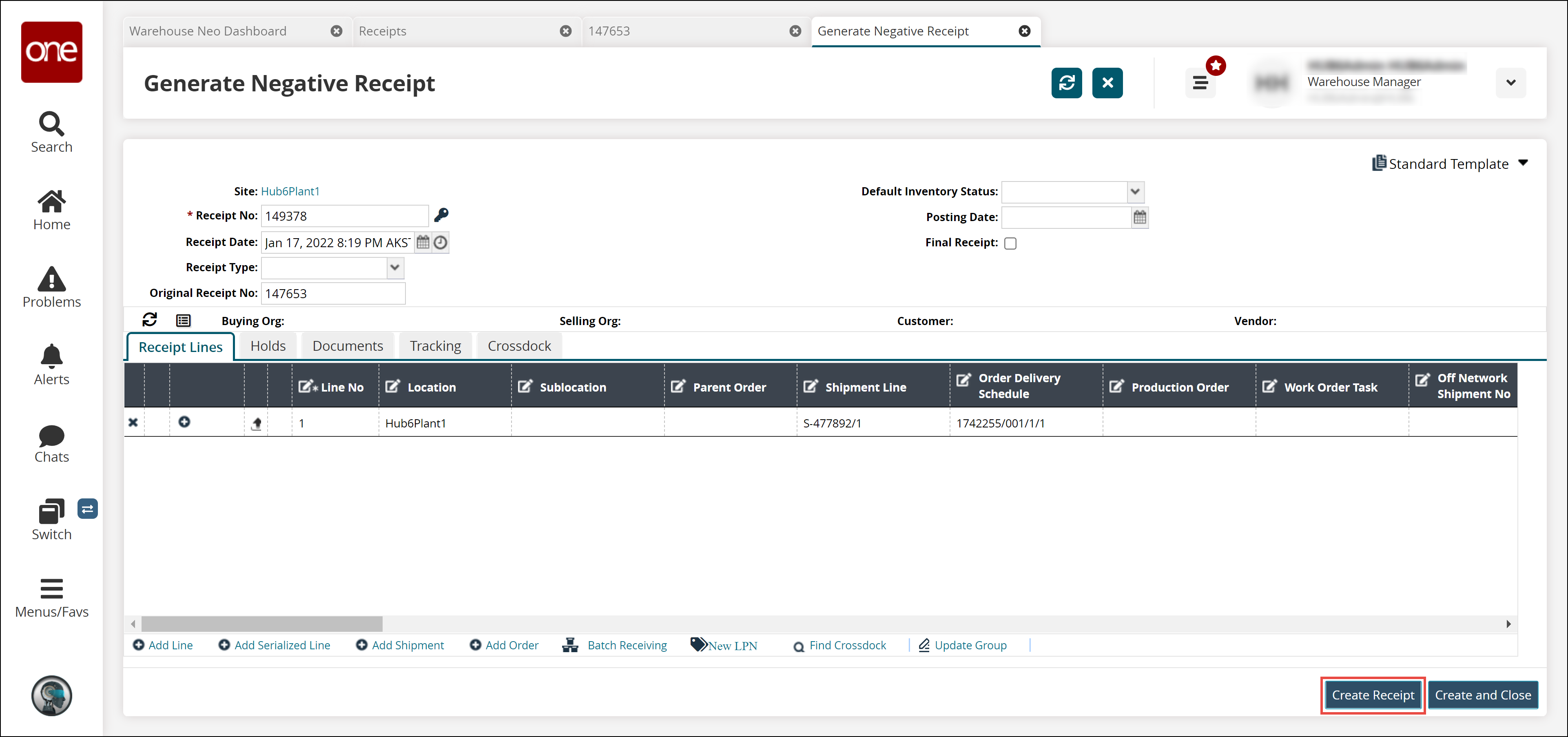Toggle the Final Receipt checkbox
Viewport: 1568px width, 737px height.
click(x=1010, y=243)
